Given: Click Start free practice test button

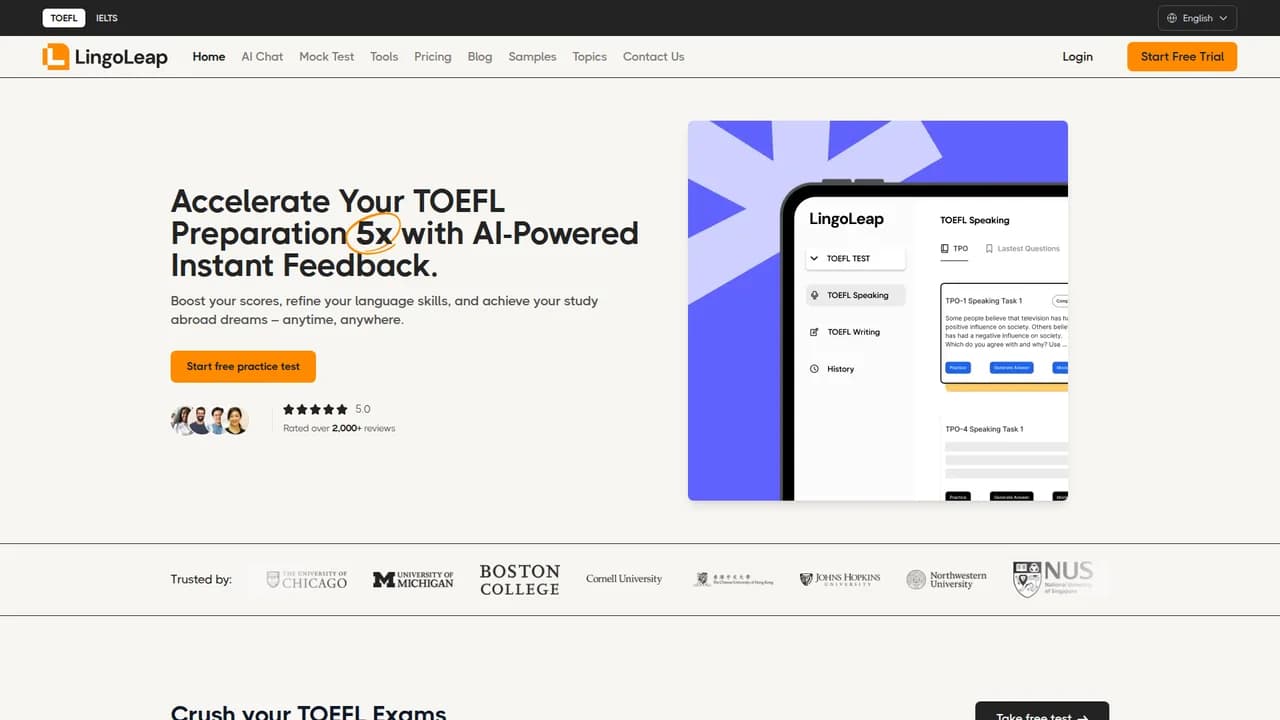Looking at the screenshot, I should (x=243, y=367).
